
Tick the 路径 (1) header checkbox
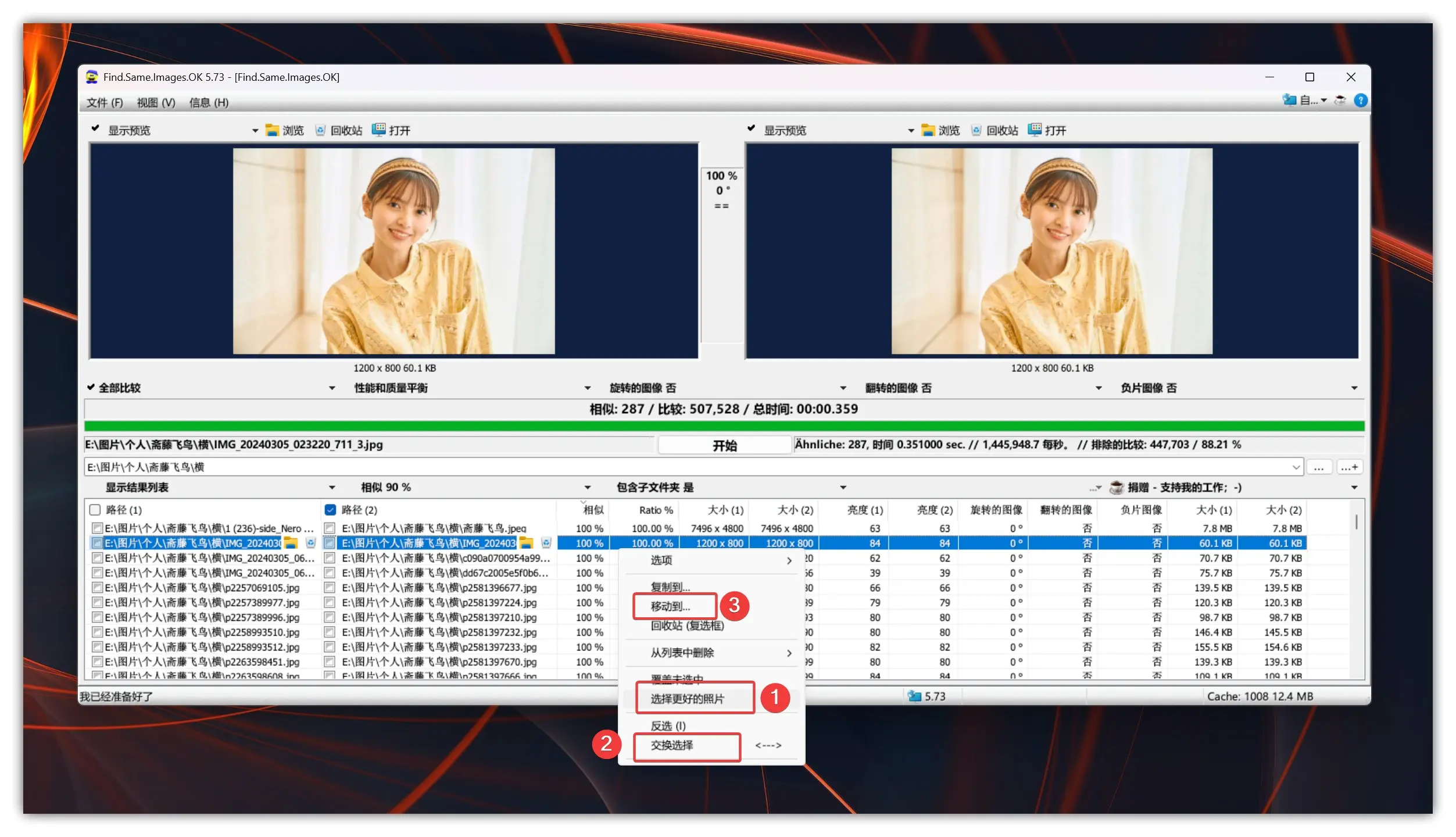[x=95, y=510]
